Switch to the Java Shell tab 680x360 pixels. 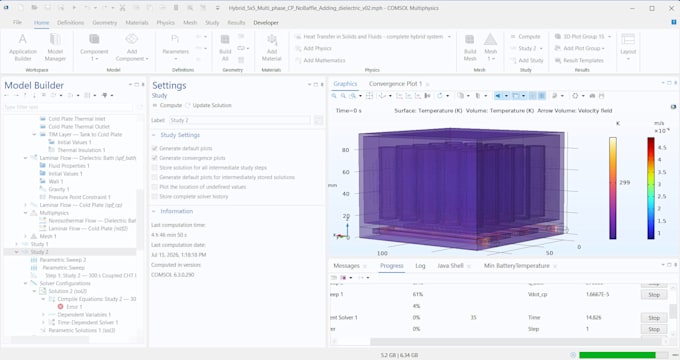[x=450, y=265]
